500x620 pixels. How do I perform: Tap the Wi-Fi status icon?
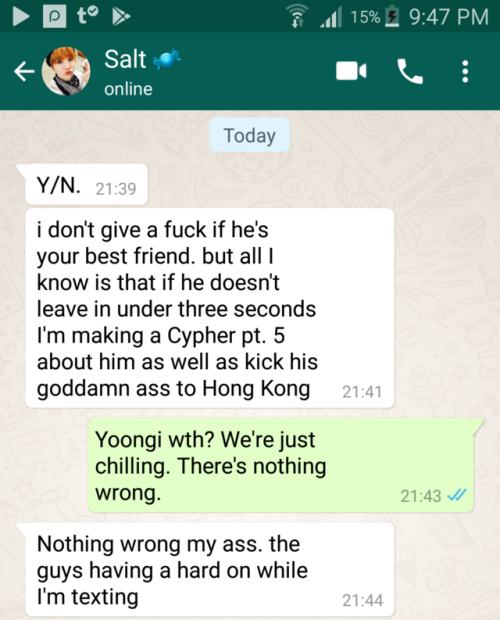coord(298,16)
